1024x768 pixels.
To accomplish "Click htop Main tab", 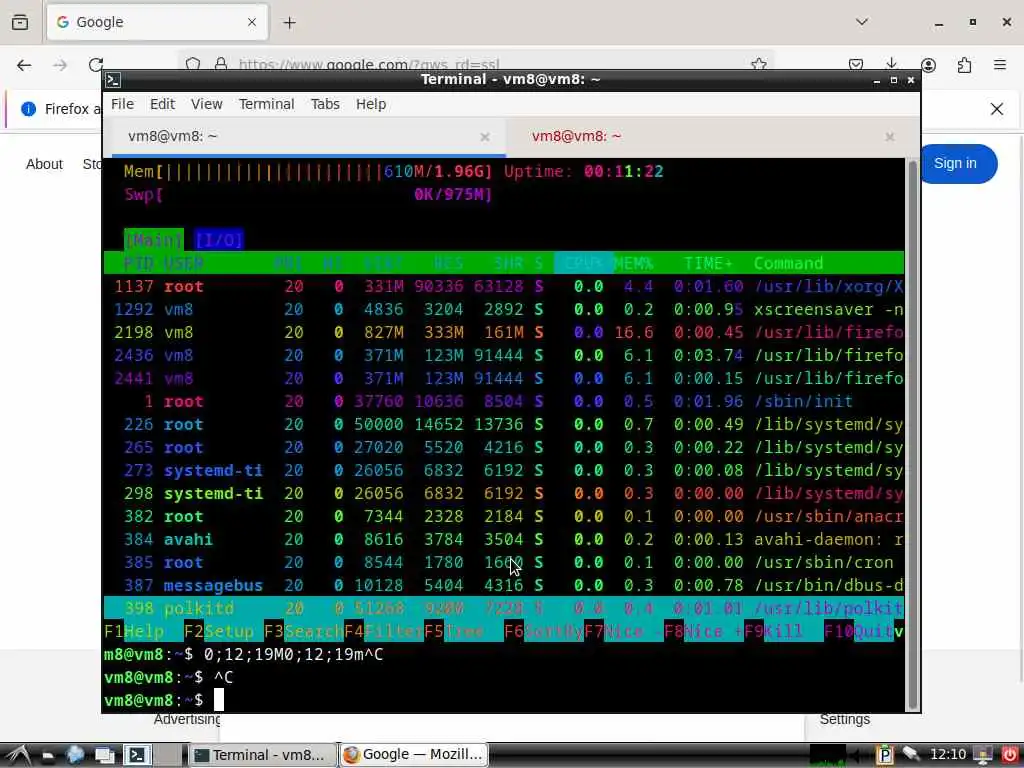I will 153,240.
